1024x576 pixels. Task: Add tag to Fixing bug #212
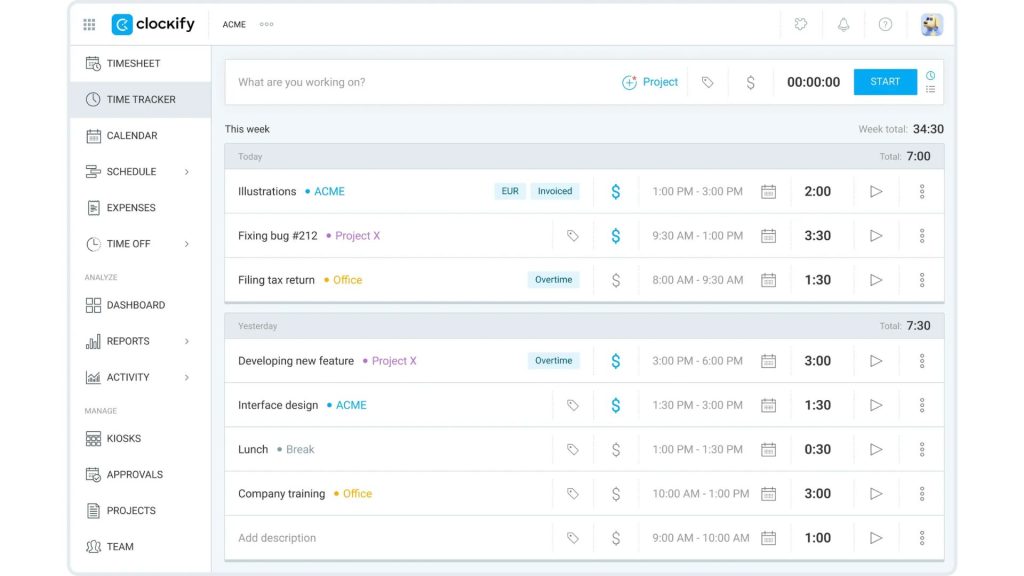pyautogui.click(x=573, y=236)
